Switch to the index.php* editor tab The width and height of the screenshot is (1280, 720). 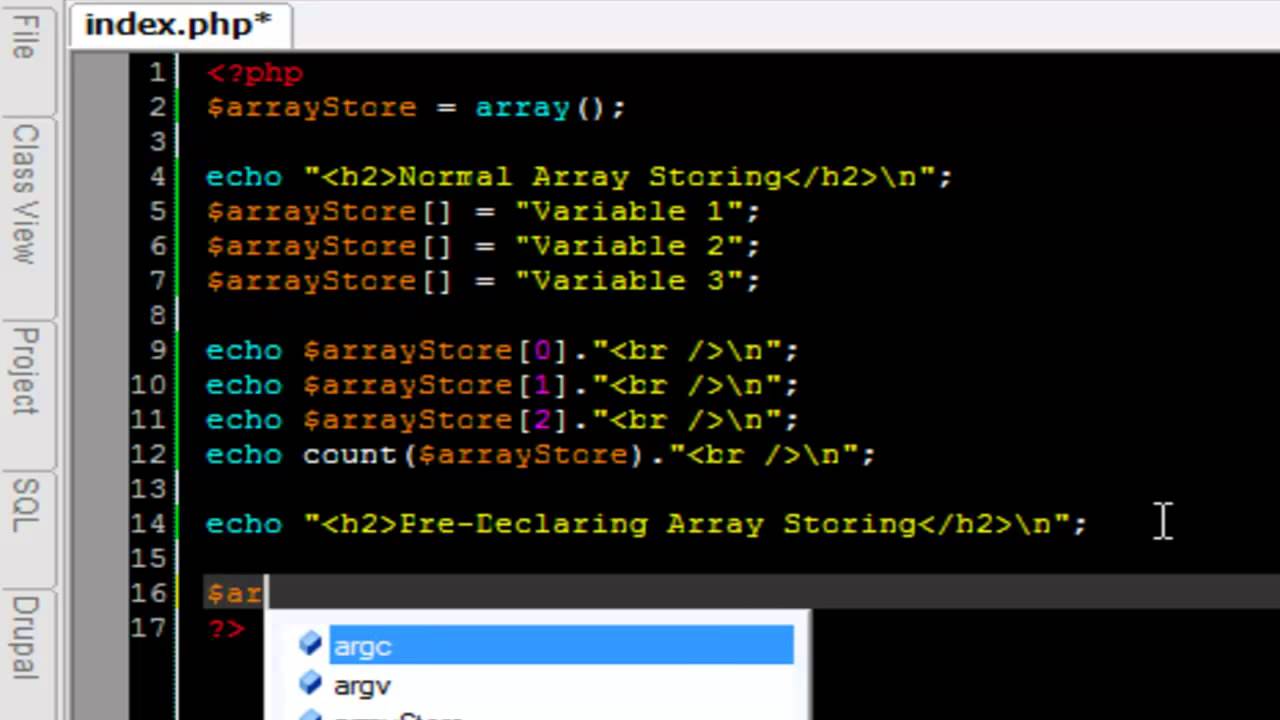tap(178, 24)
